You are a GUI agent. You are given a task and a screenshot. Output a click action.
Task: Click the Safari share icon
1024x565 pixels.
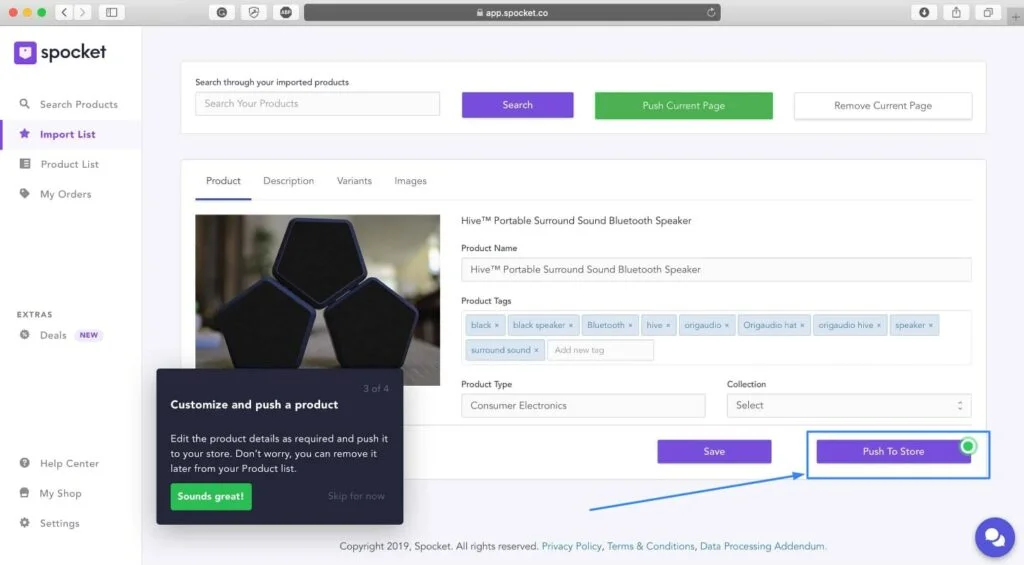tap(956, 12)
